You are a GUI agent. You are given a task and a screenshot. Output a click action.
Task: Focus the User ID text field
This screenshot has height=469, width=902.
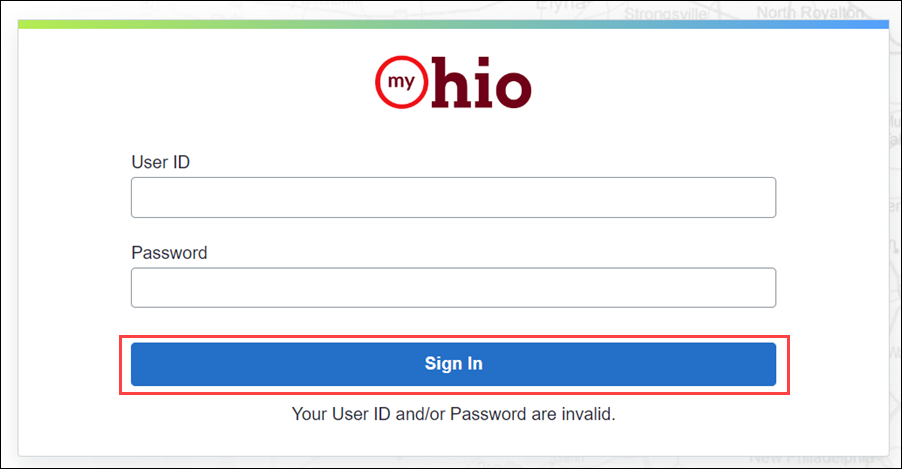453,197
